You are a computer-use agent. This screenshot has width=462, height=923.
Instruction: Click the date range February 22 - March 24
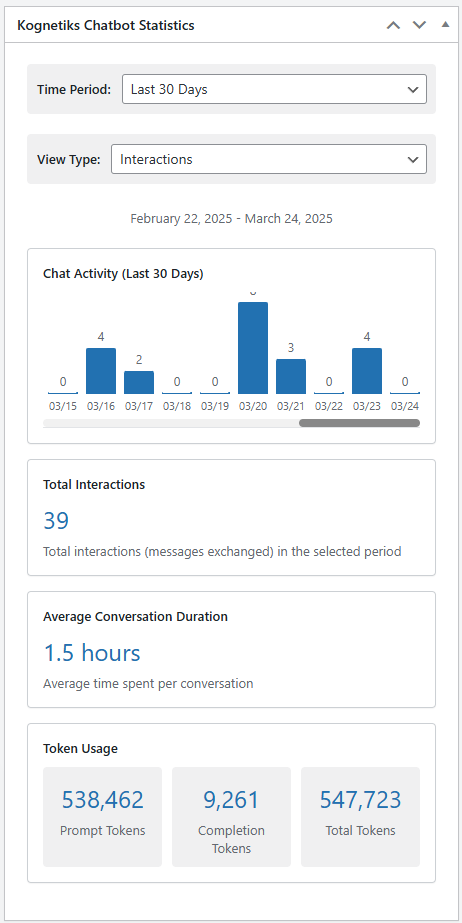(x=231, y=219)
